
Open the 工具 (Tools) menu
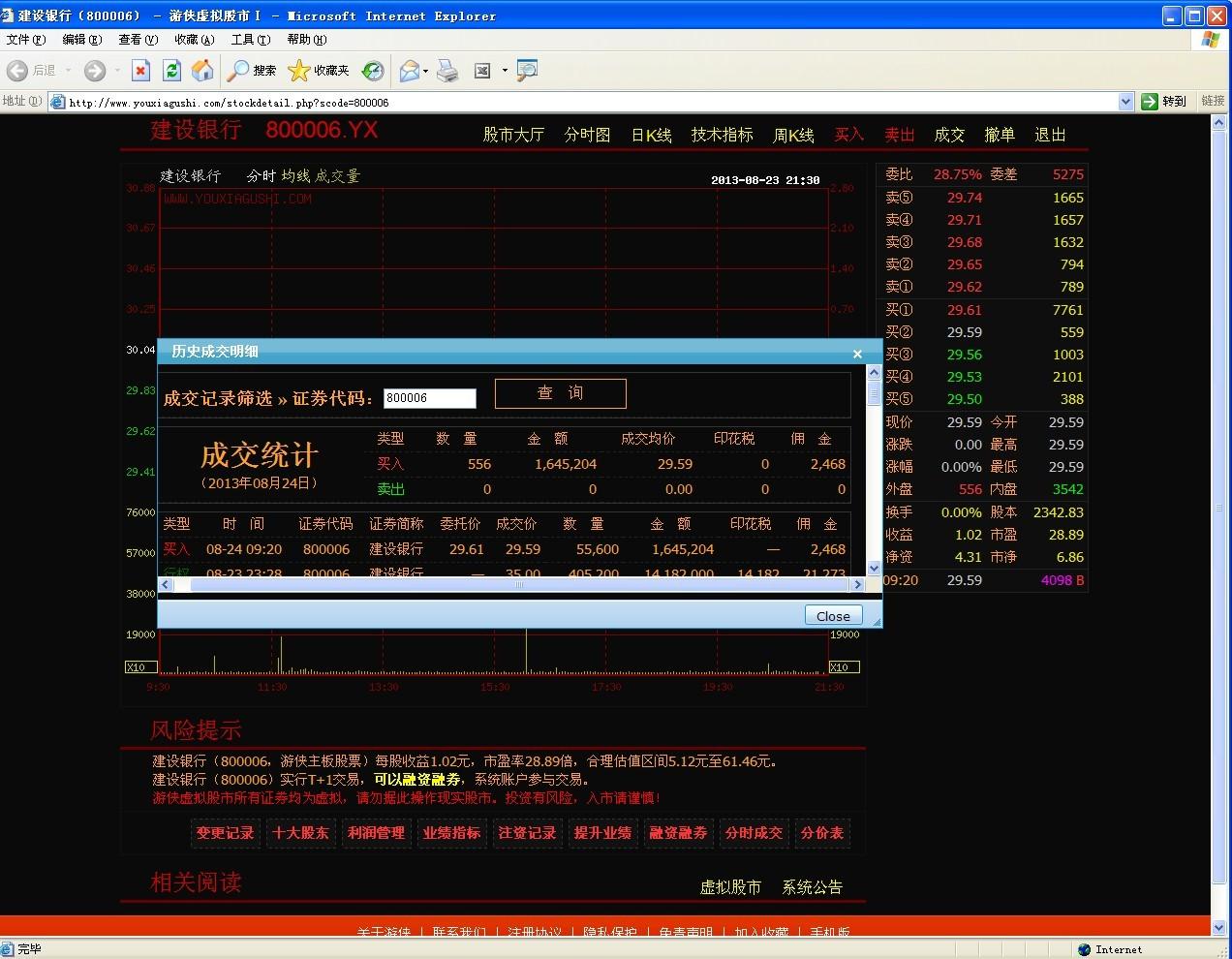(x=251, y=40)
